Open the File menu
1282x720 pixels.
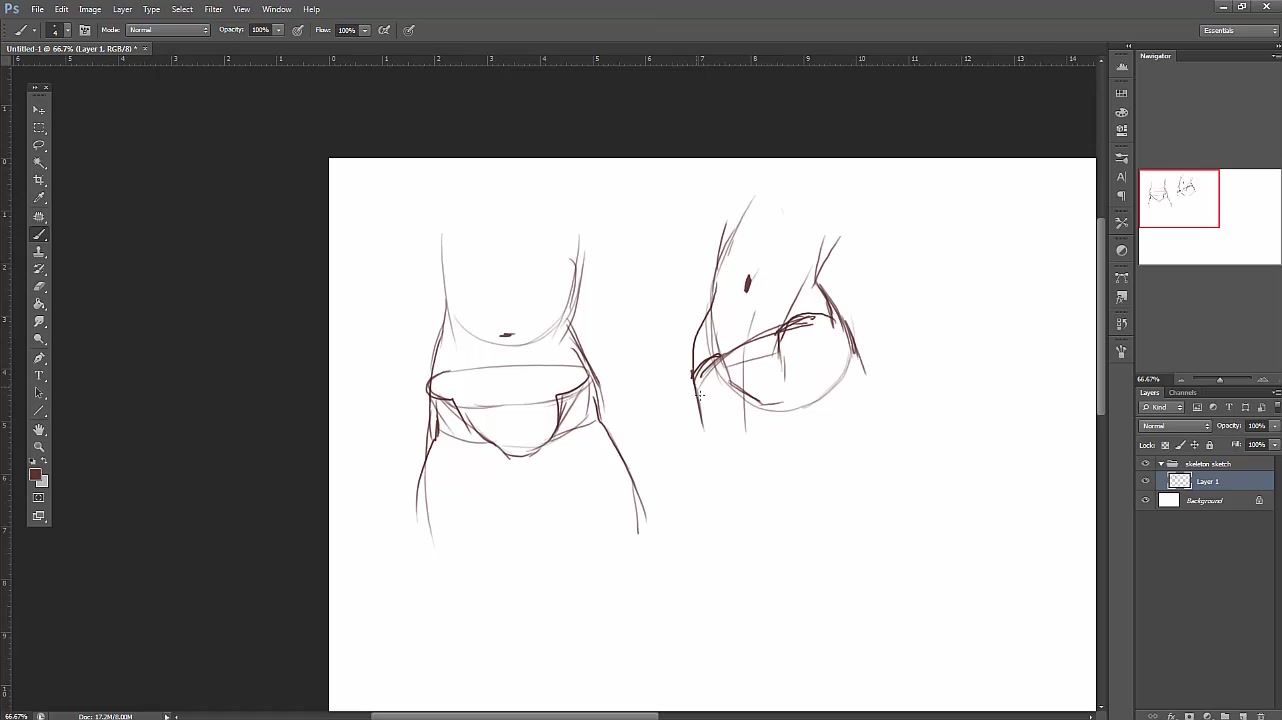37,9
